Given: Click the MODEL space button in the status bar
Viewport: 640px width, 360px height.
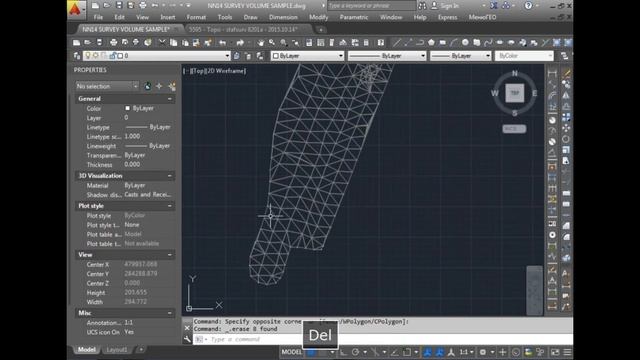Looking at the screenshot, I should [x=291, y=352].
